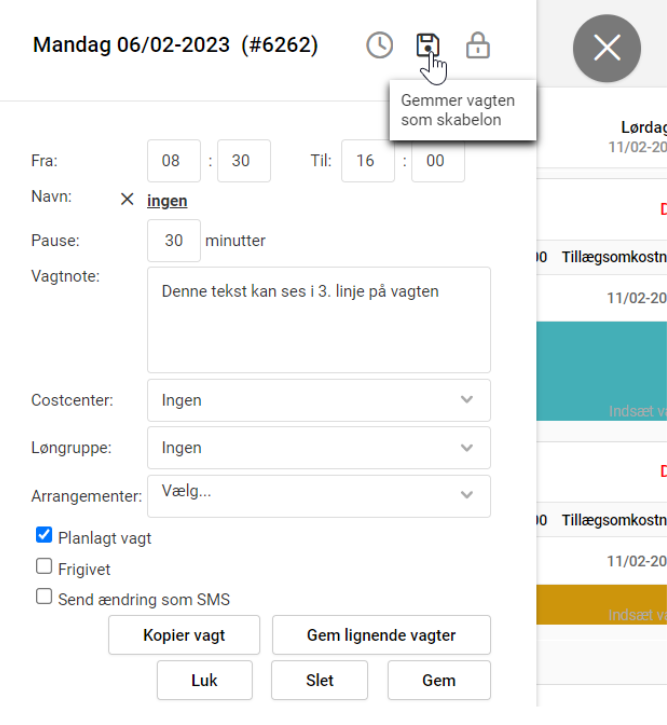This screenshot has height=725, width=667.
Task: Click the X icon next to Navn
Action: point(127,200)
